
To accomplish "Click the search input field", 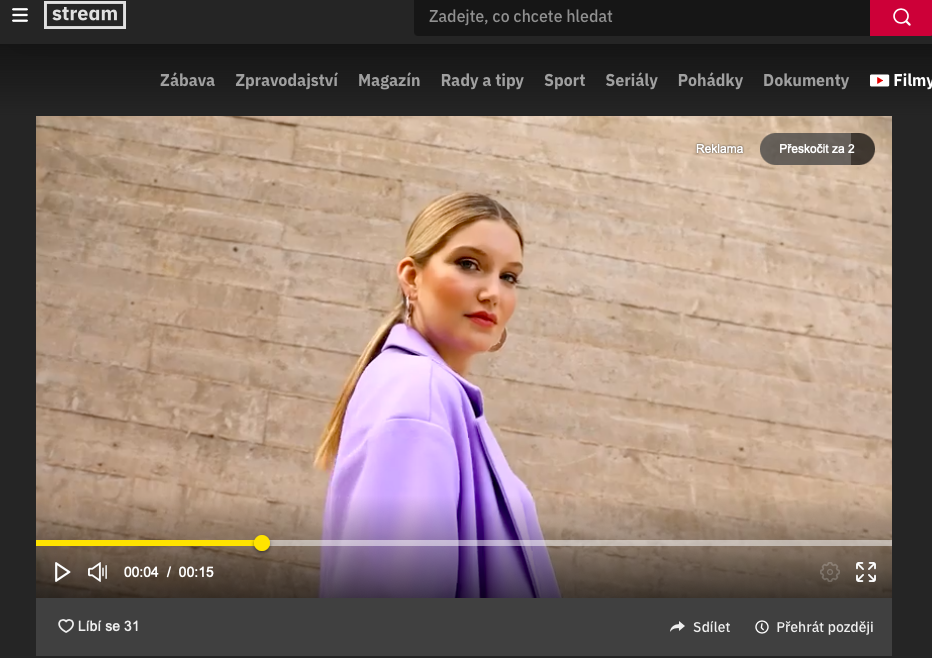I will [x=640, y=17].
